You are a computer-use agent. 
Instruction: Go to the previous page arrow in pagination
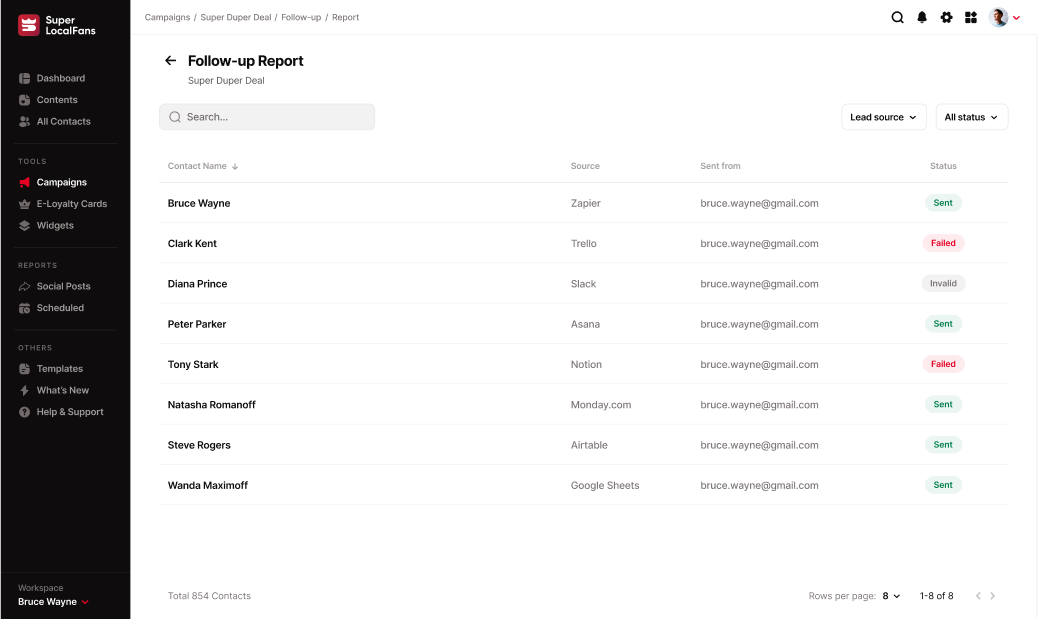pyautogui.click(x=978, y=596)
